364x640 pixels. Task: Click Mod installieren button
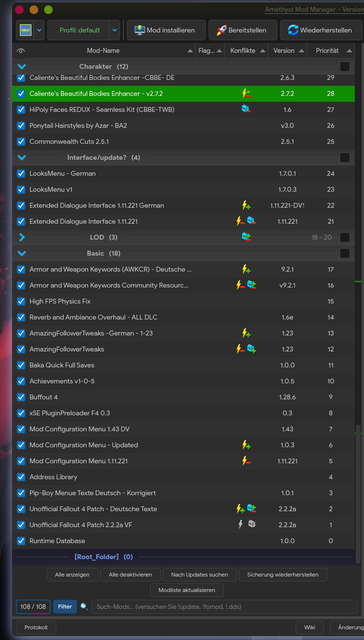pos(166,30)
